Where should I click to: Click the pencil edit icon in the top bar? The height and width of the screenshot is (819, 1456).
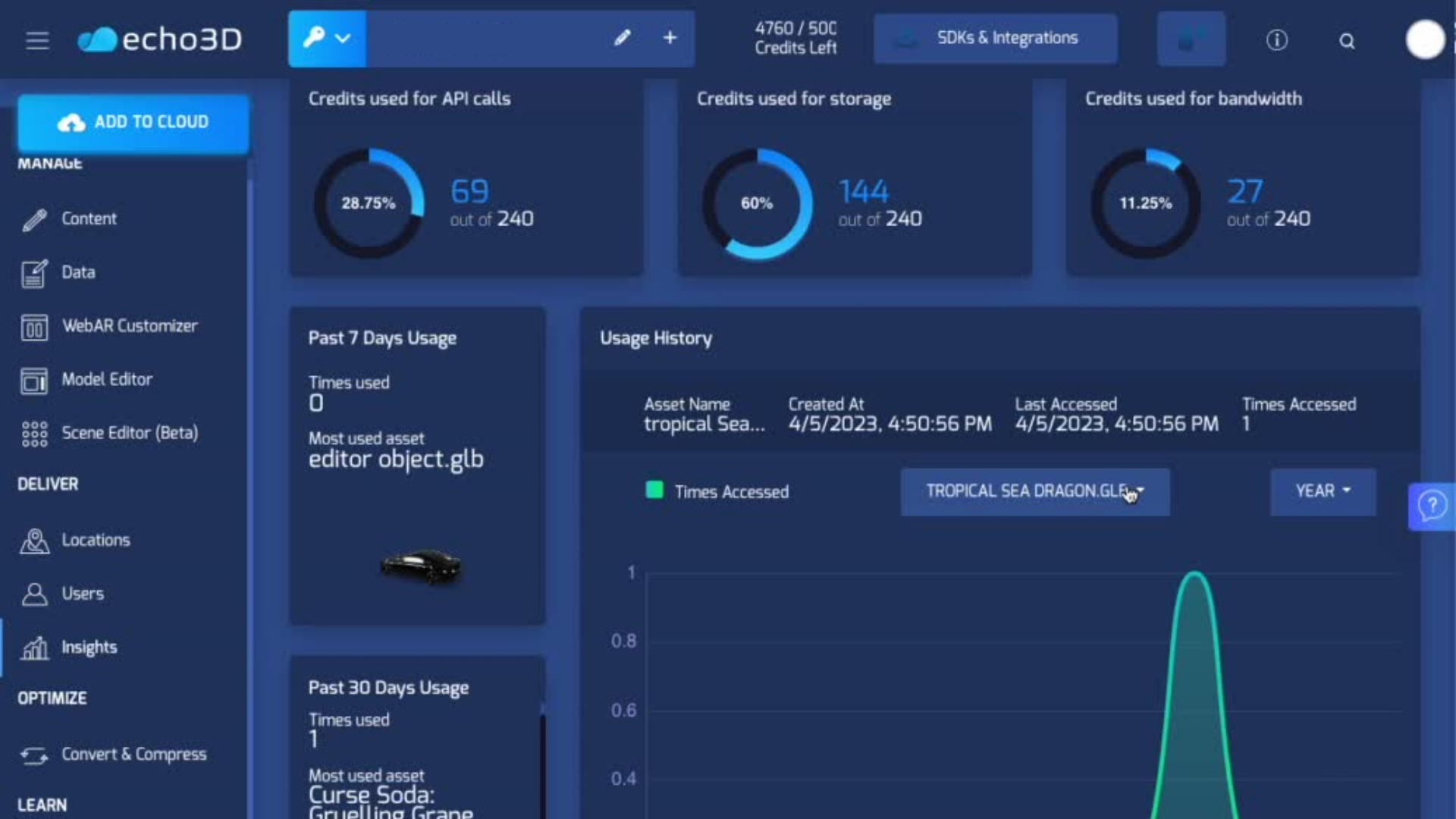[623, 38]
